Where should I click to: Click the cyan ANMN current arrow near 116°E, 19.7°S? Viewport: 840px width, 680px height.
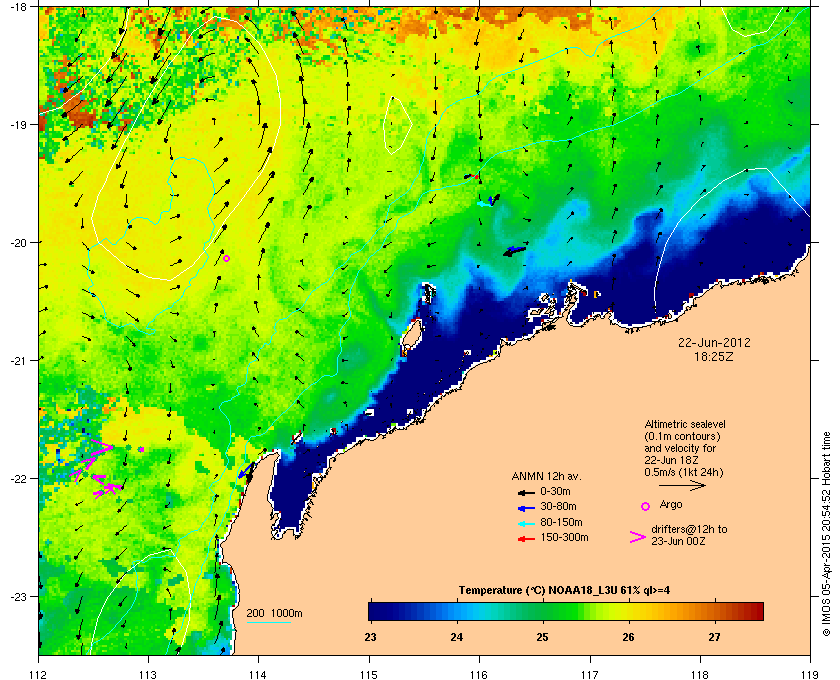click(484, 204)
